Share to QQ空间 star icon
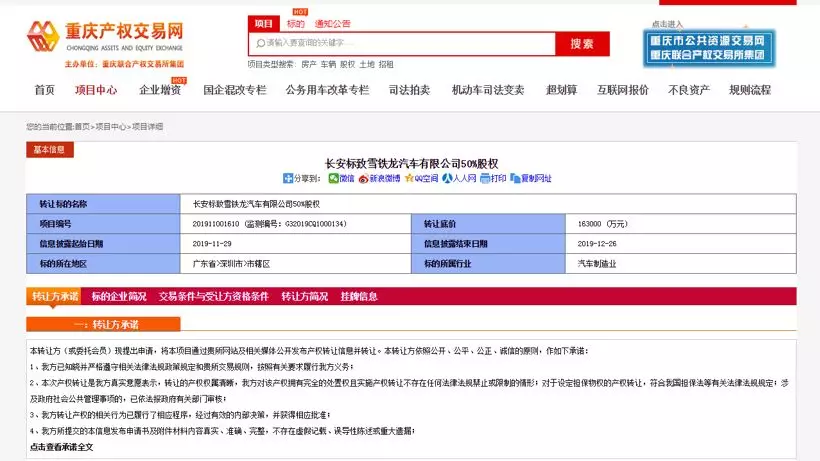 click(x=409, y=178)
